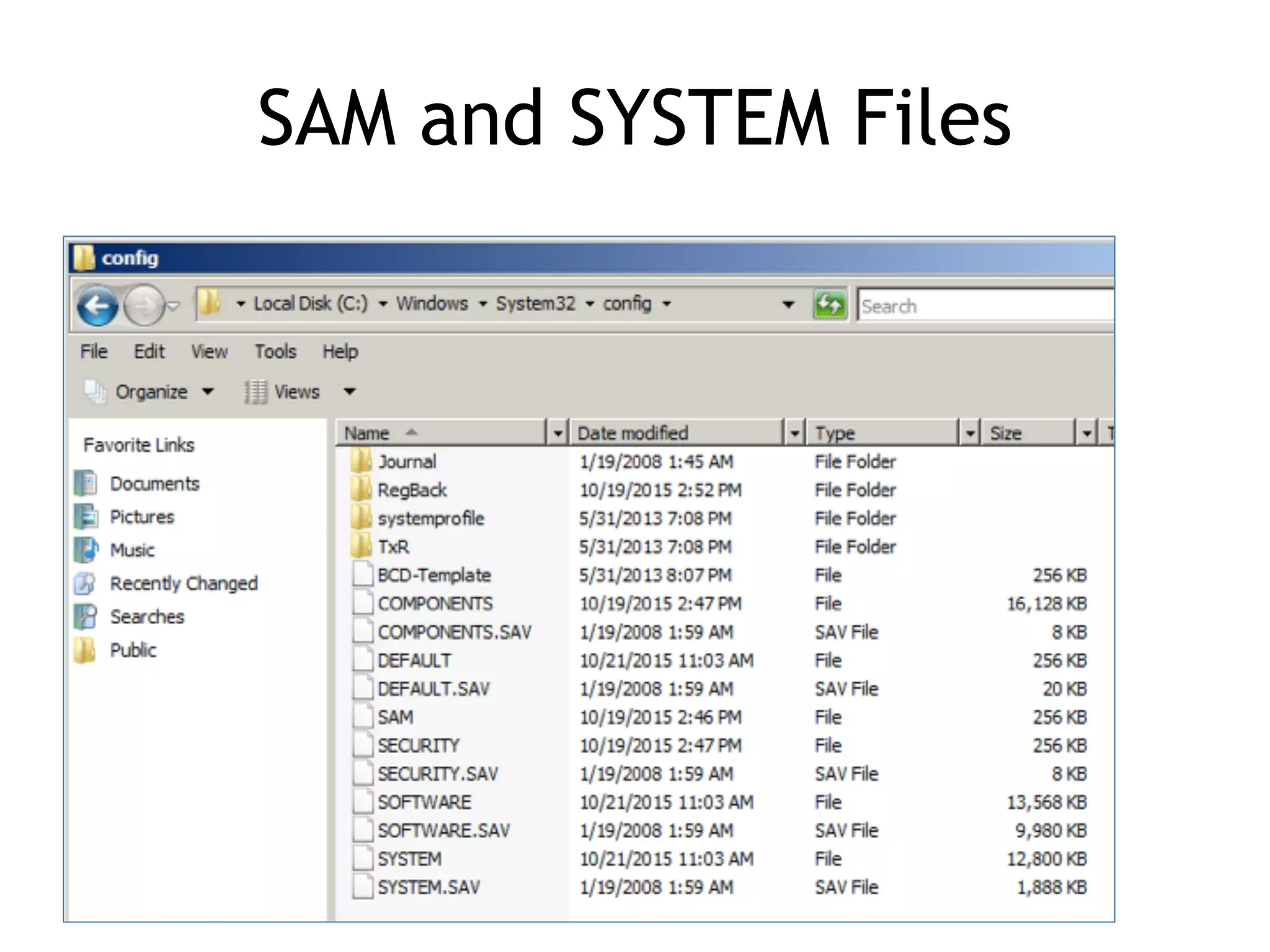Open the RegBack folder icon

click(360, 490)
